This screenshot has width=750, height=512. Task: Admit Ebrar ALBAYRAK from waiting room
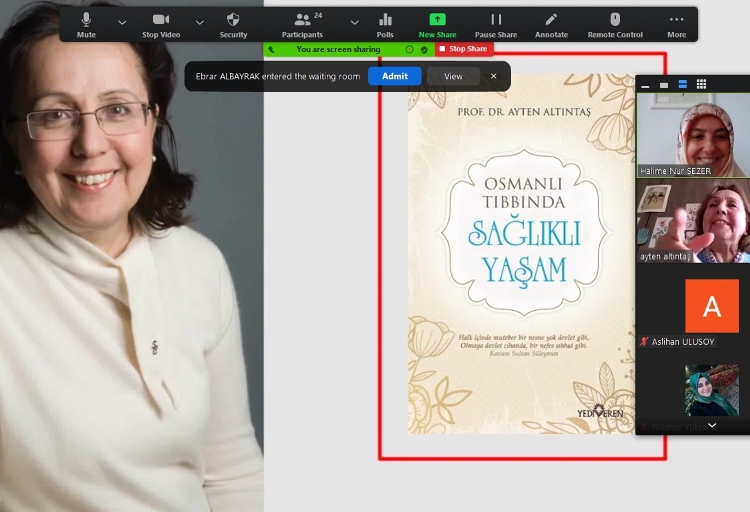(x=394, y=76)
